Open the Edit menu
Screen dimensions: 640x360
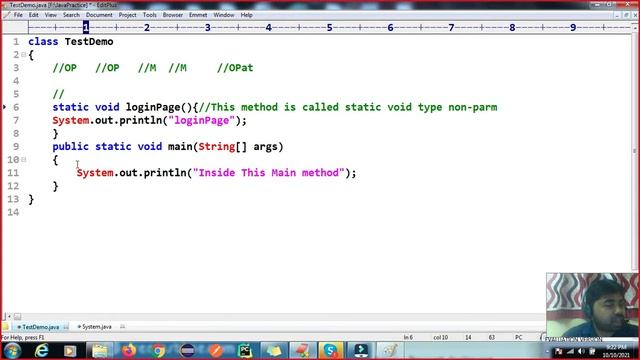pyautogui.click(x=33, y=15)
